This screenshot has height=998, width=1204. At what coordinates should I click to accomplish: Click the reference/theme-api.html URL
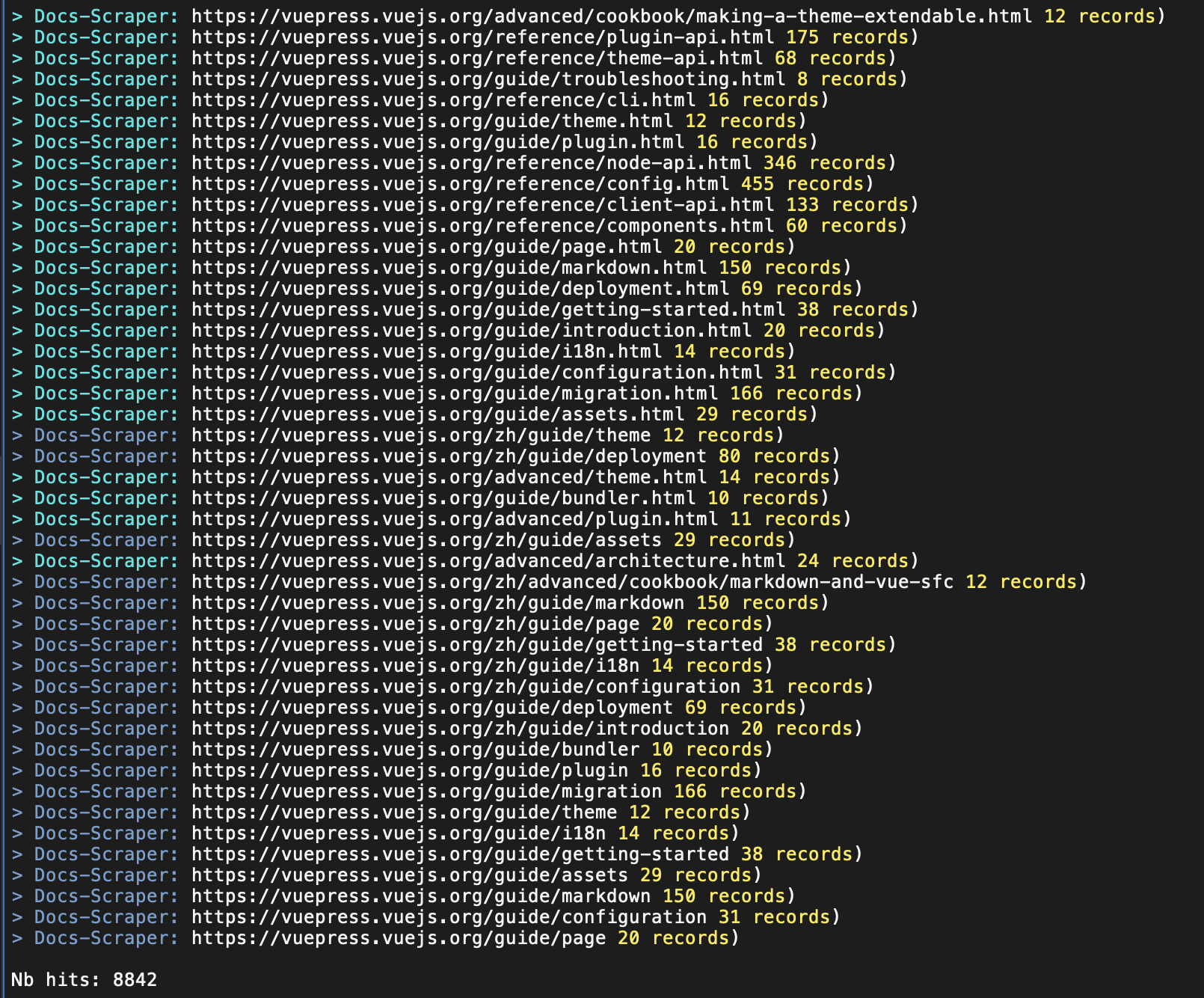coord(477,58)
